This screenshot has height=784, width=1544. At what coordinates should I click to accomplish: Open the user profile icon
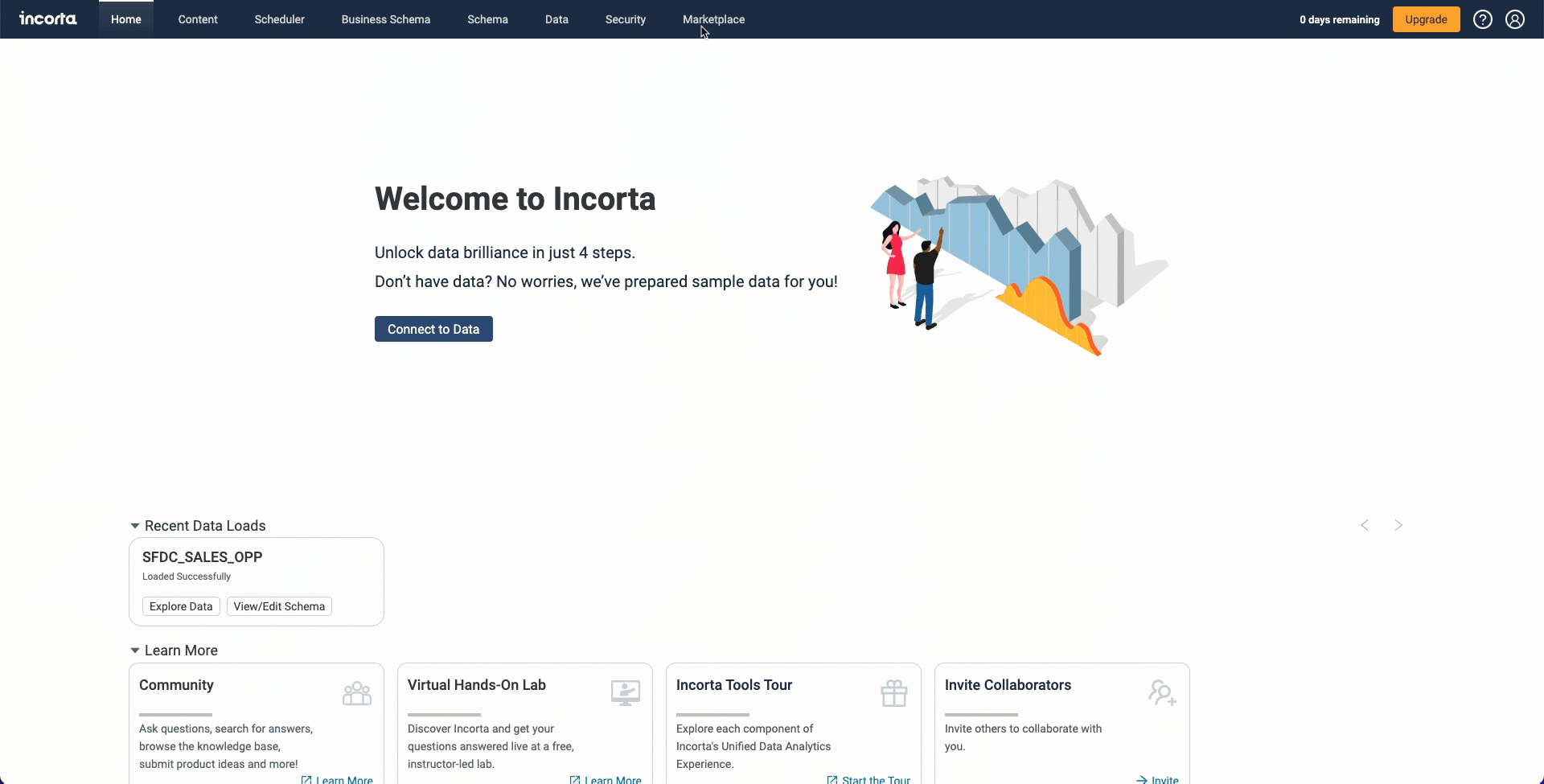pos(1515,19)
